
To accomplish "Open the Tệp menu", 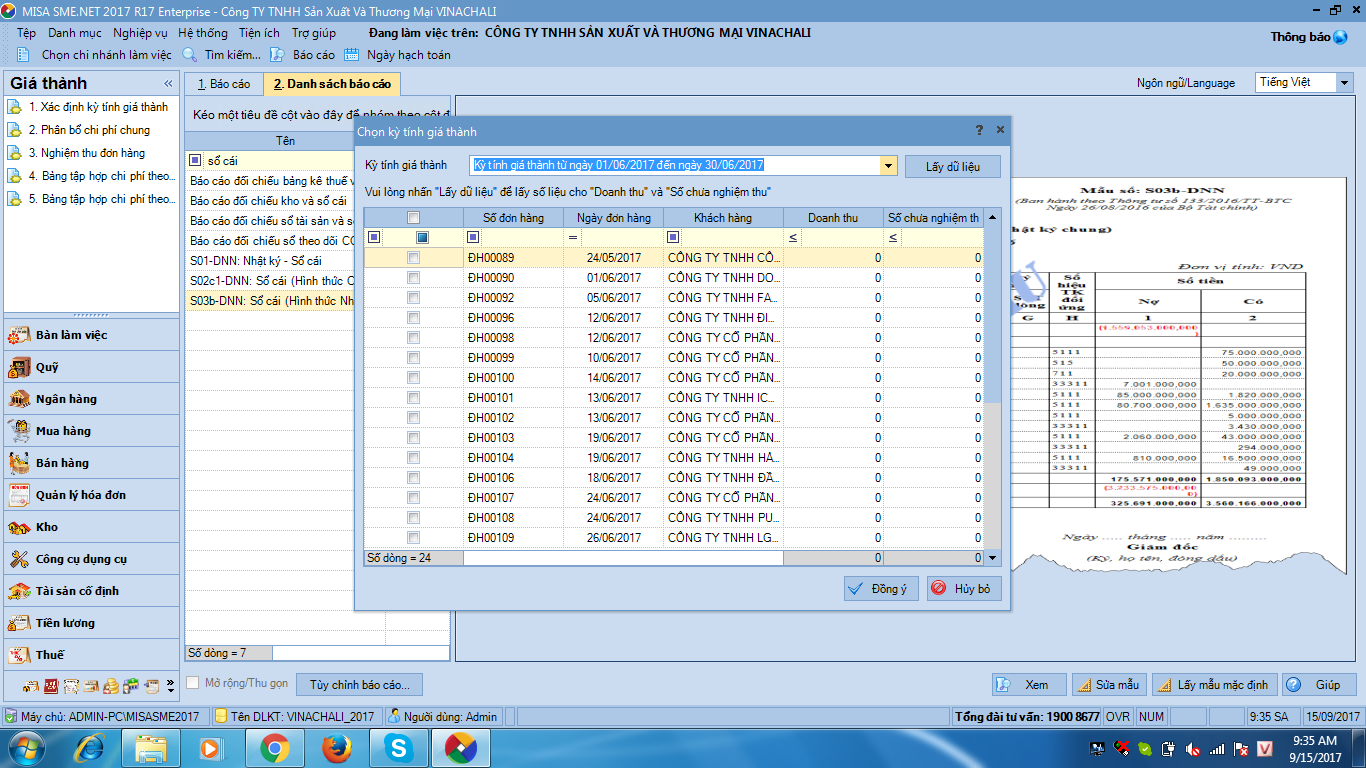I will click(26, 33).
